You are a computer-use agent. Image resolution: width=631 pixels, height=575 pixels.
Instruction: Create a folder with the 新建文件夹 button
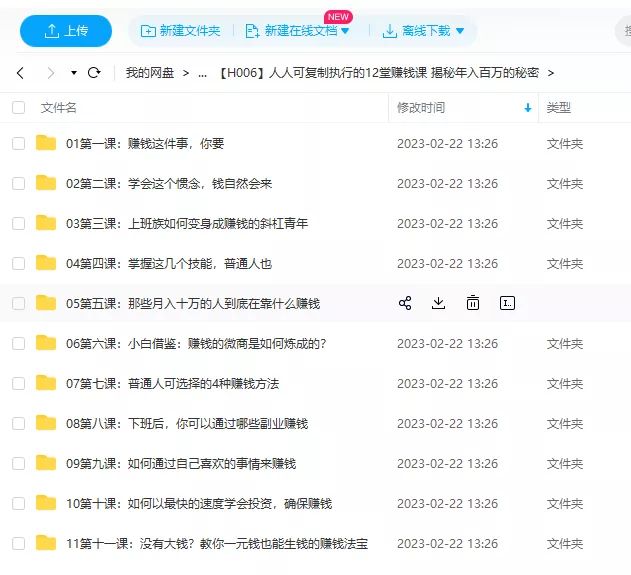pyautogui.click(x=181, y=31)
